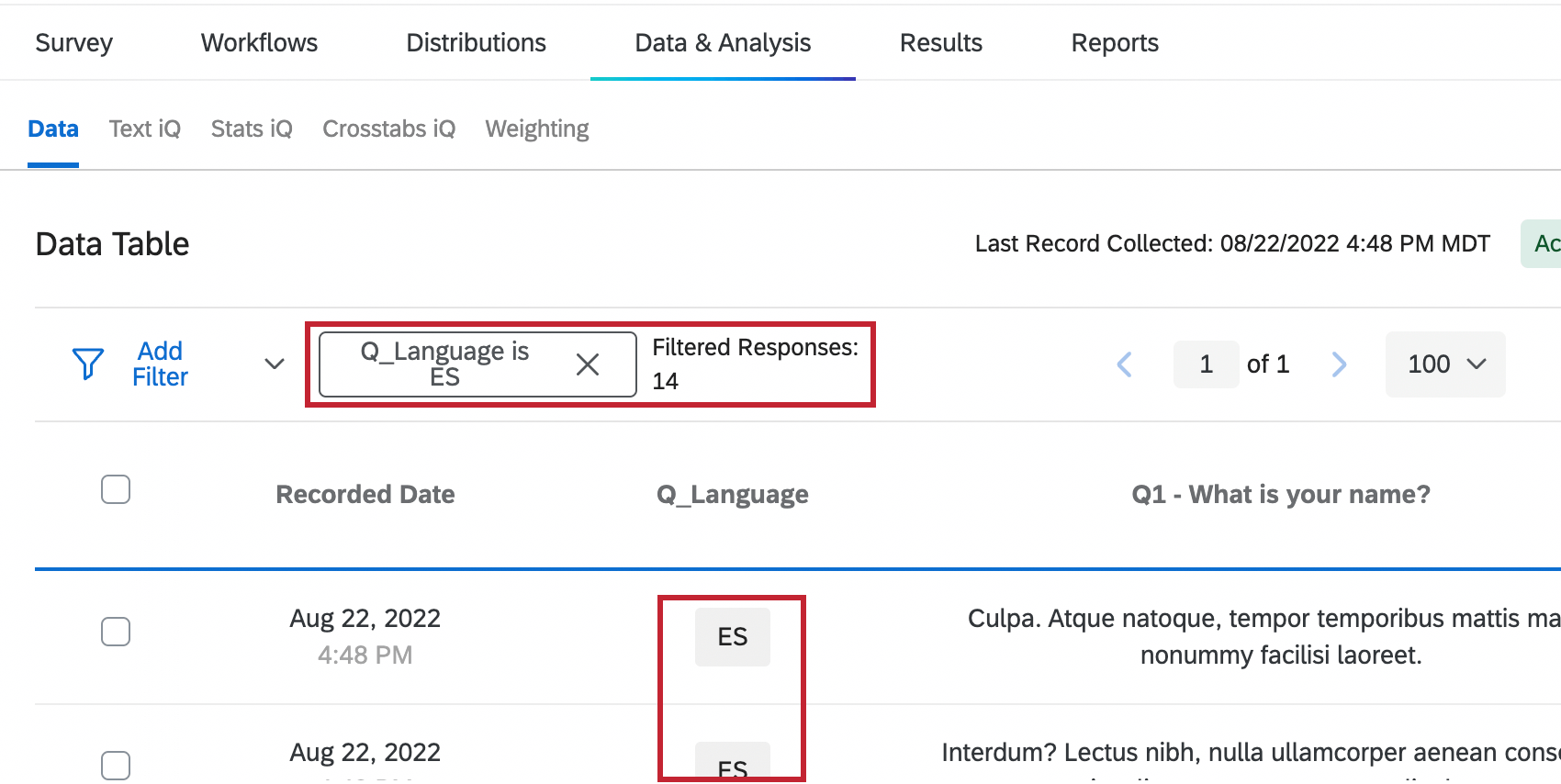The width and height of the screenshot is (1561, 784).
Task: Switch to the Stats iQ tab
Action: (x=251, y=129)
